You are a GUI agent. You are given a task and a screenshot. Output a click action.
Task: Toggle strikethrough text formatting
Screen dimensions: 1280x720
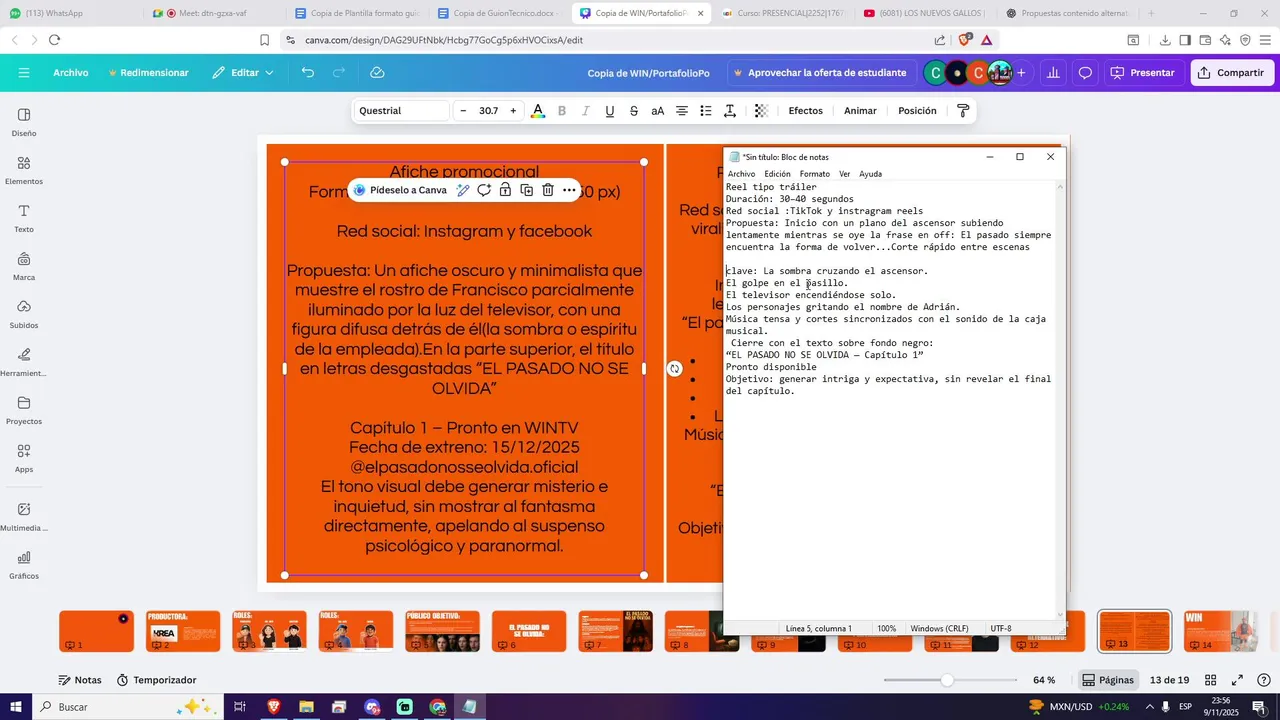coord(634,111)
